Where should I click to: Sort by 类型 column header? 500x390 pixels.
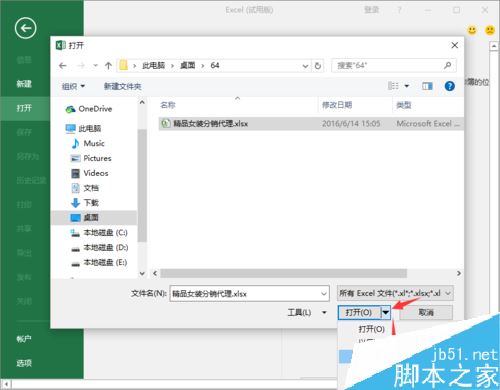pos(404,105)
